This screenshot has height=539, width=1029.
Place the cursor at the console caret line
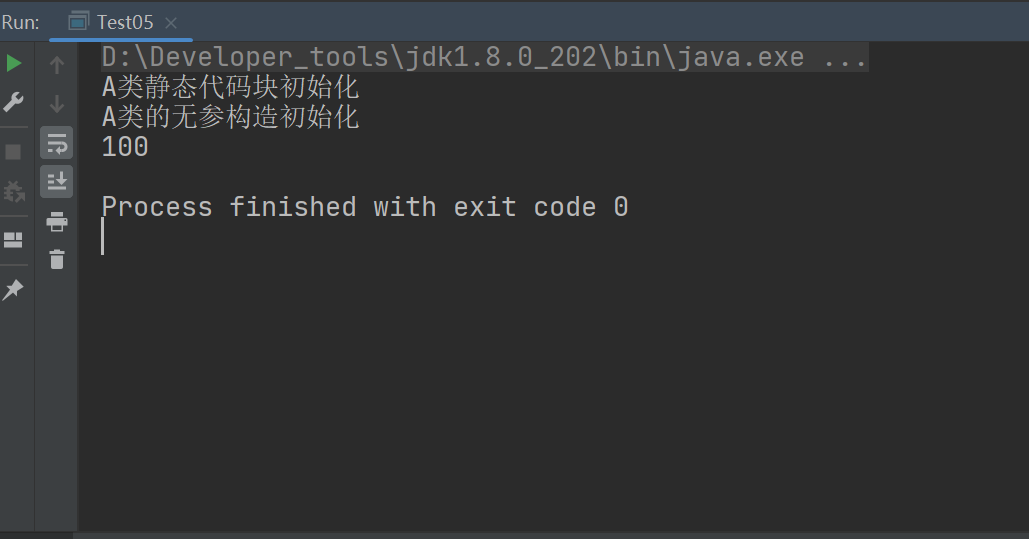(103, 237)
